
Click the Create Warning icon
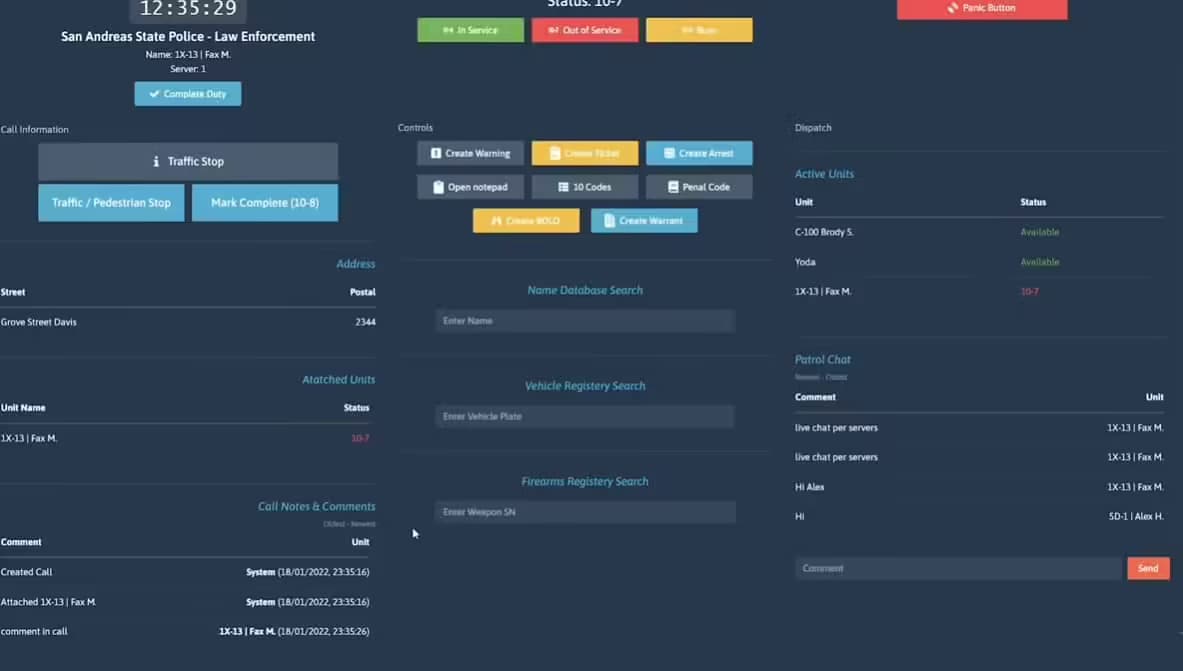(x=436, y=154)
